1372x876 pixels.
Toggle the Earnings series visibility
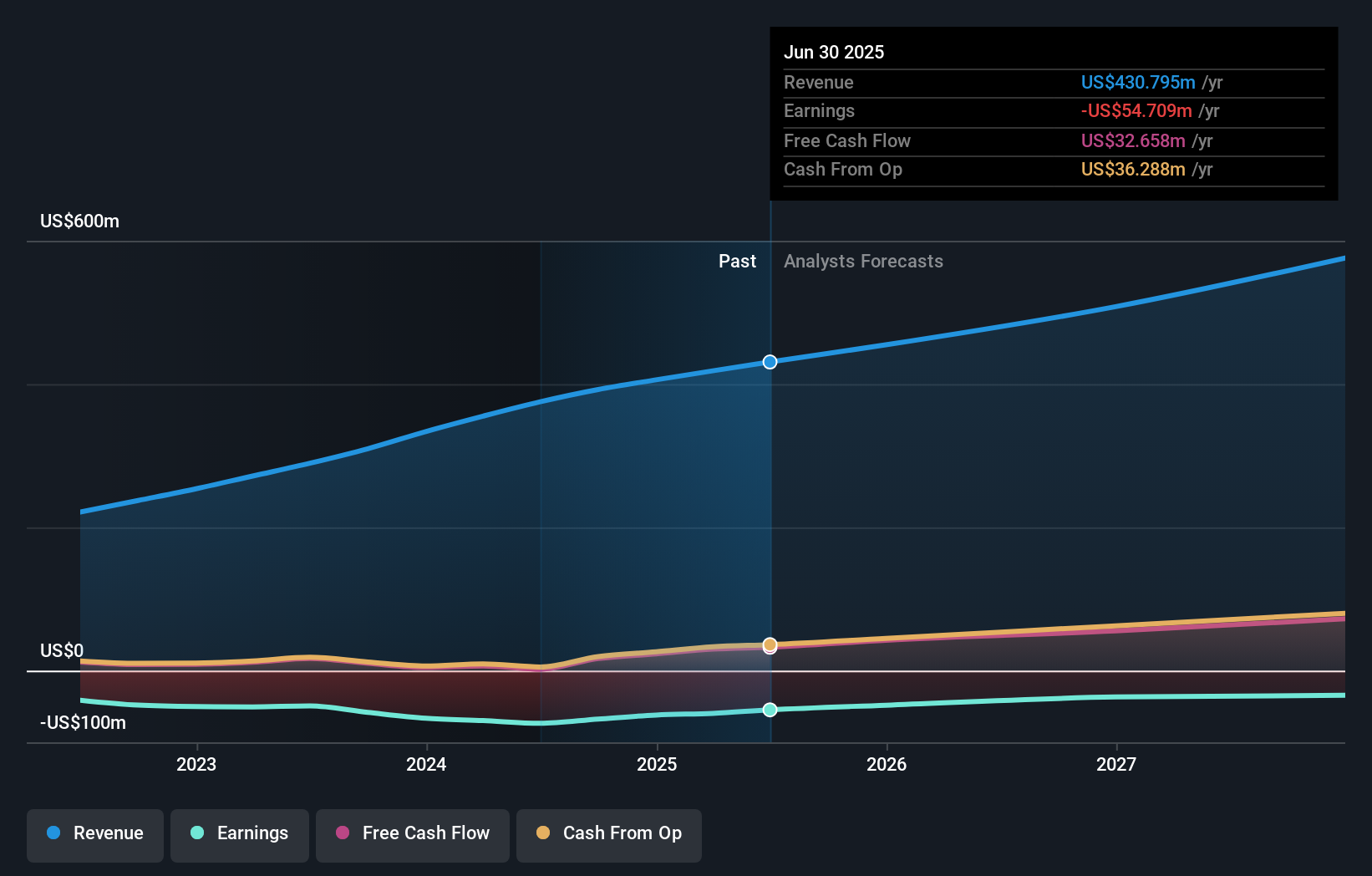pos(240,833)
